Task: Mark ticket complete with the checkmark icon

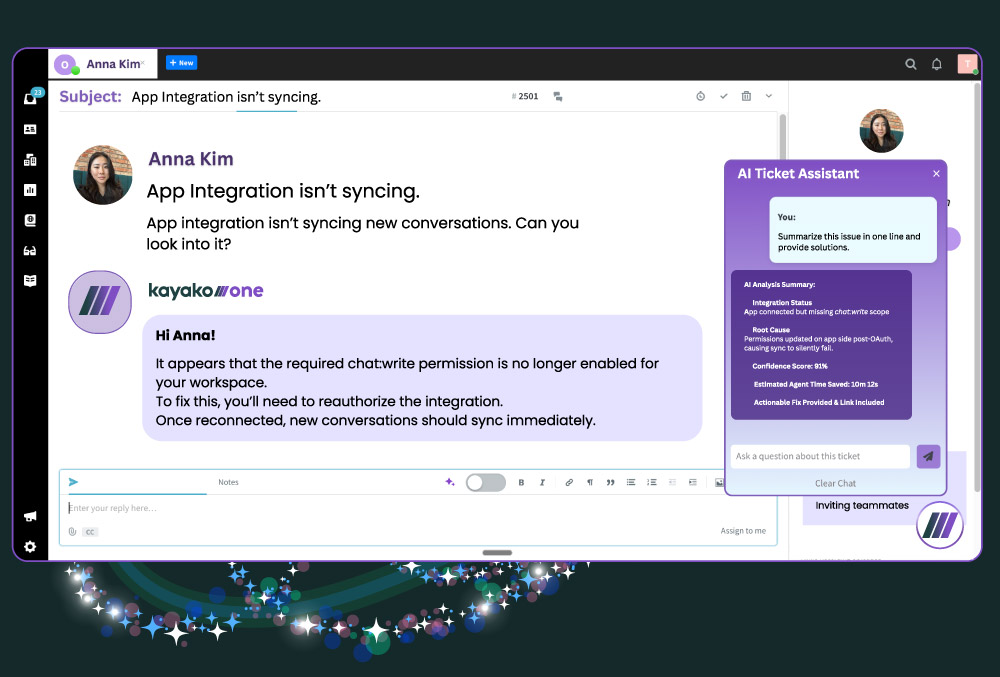Action: pyautogui.click(x=723, y=96)
